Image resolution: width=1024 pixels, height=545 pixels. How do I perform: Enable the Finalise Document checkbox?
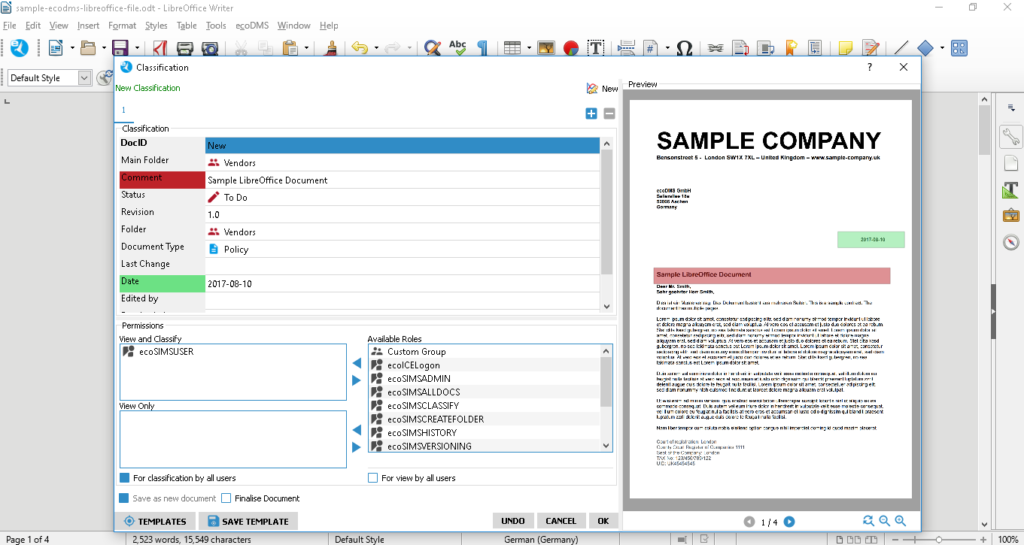point(226,498)
